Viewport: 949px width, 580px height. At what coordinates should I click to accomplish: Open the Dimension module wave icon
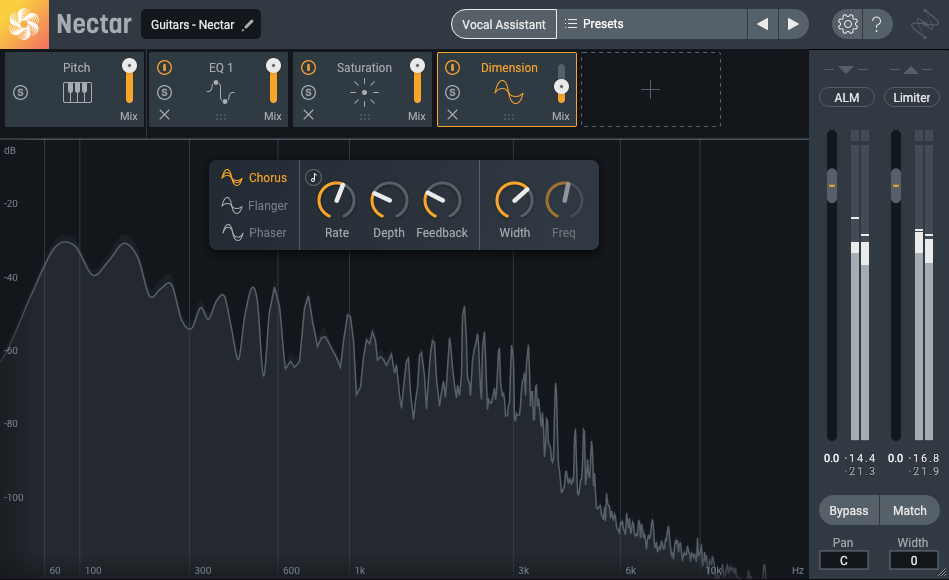click(508, 92)
